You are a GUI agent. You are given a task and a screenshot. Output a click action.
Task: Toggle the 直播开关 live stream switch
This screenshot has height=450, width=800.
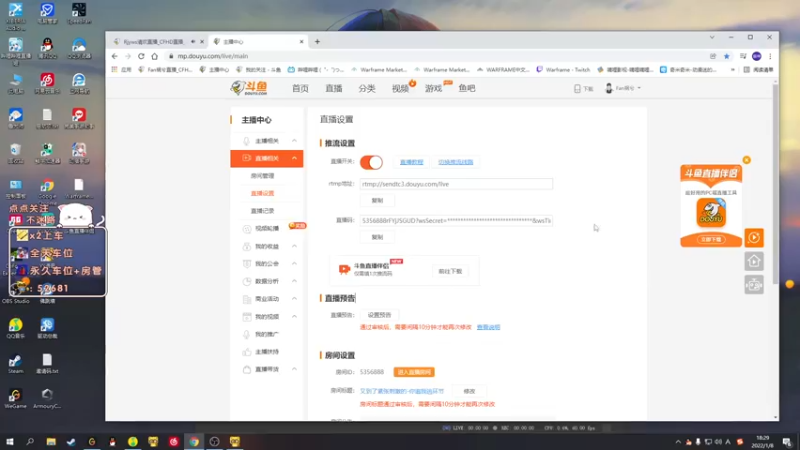pyautogui.click(x=371, y=162)
